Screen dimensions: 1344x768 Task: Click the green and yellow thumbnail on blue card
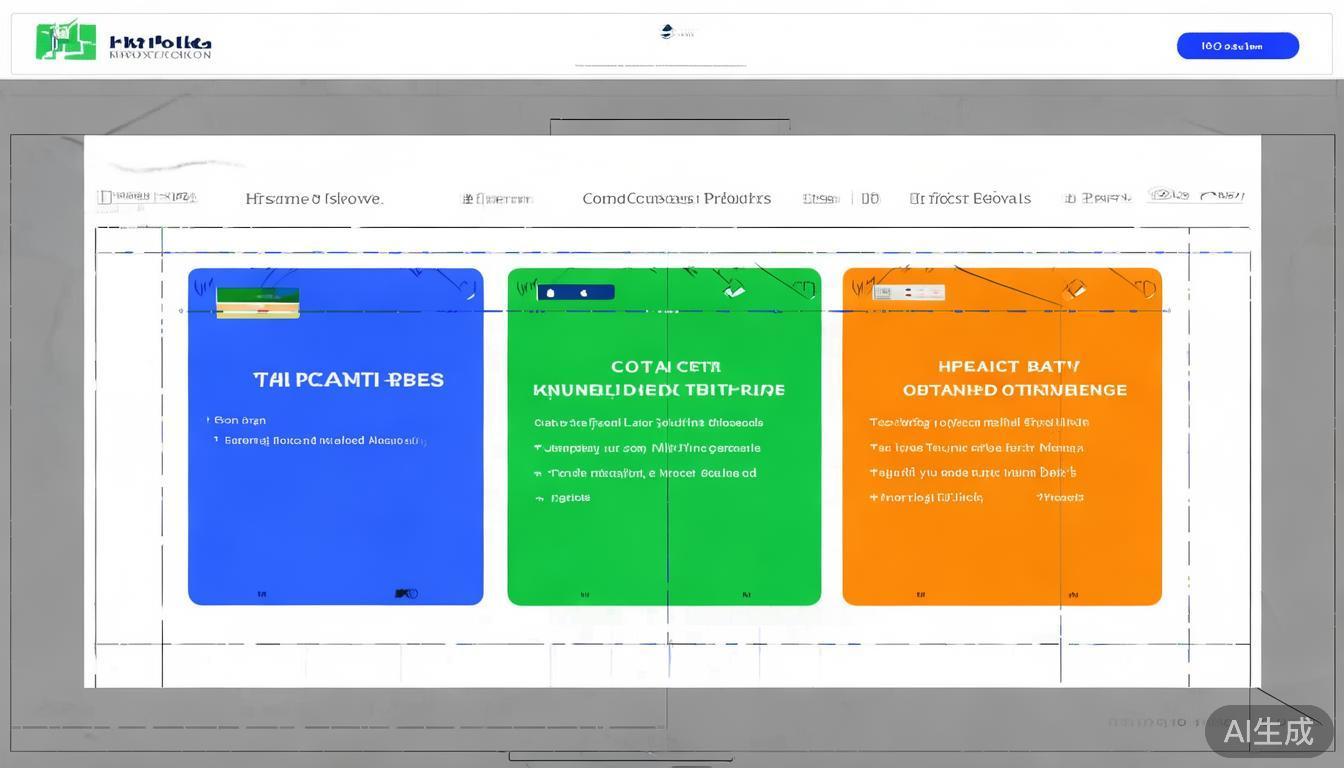click(x=257, y=302)
